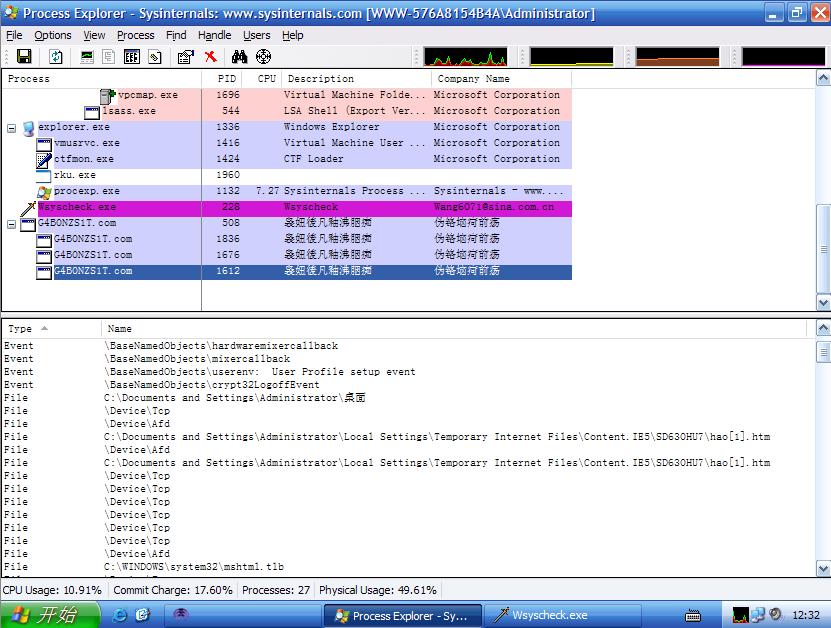The height and width of the screenshot is (628, 831).
Task: Toggle the process tree view icon
Action: coord(109,56)
